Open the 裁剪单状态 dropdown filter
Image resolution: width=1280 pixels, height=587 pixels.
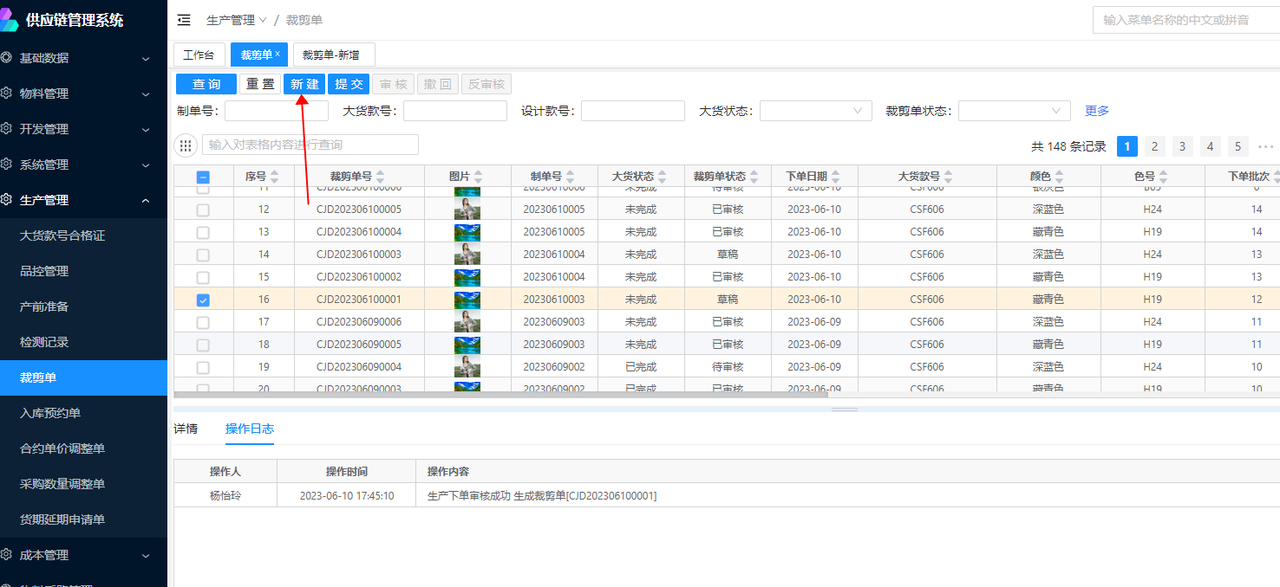pyautogui.click(x=1014, y=111)
